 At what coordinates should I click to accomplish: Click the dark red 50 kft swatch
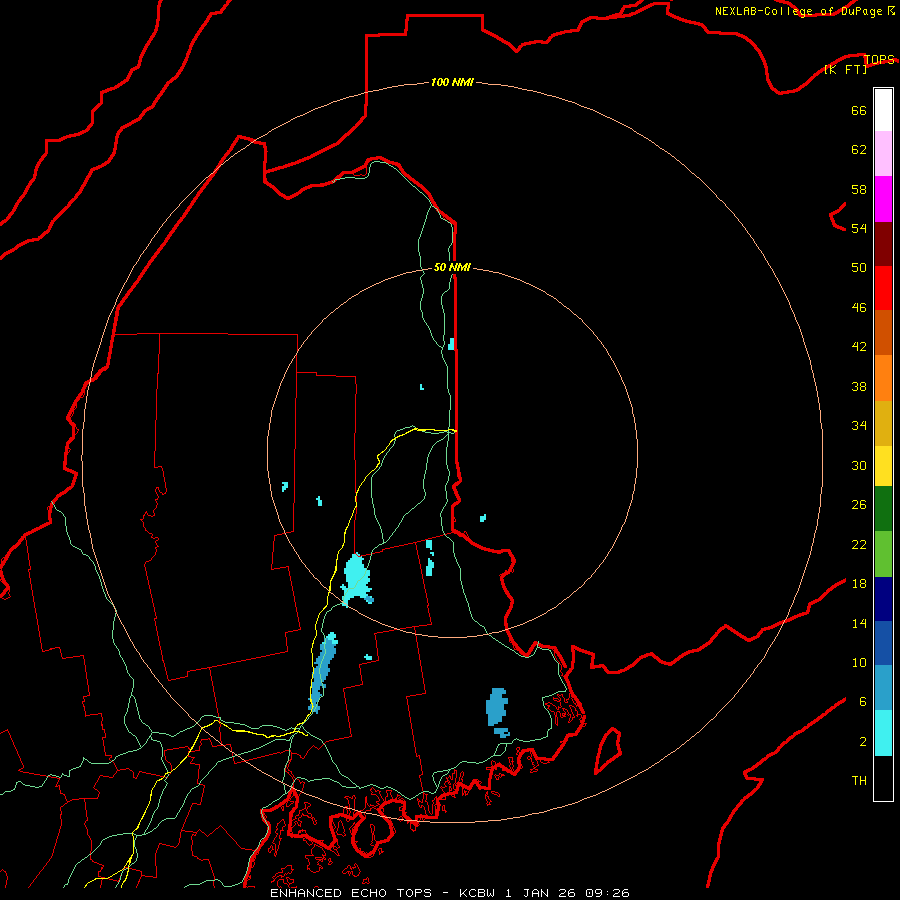pyautogui.click(x=883, y=244)
